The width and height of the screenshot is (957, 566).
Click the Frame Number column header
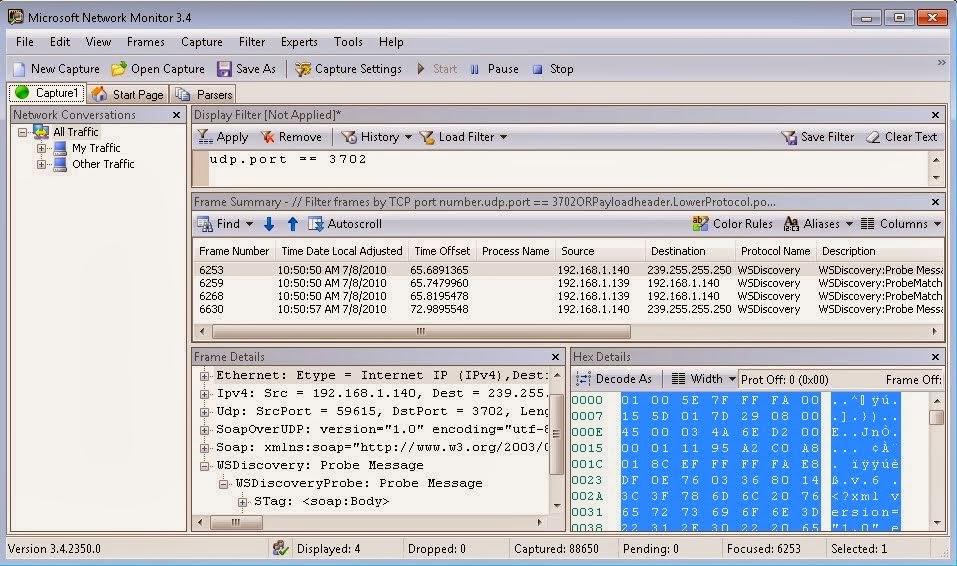(x=234, y=251)
